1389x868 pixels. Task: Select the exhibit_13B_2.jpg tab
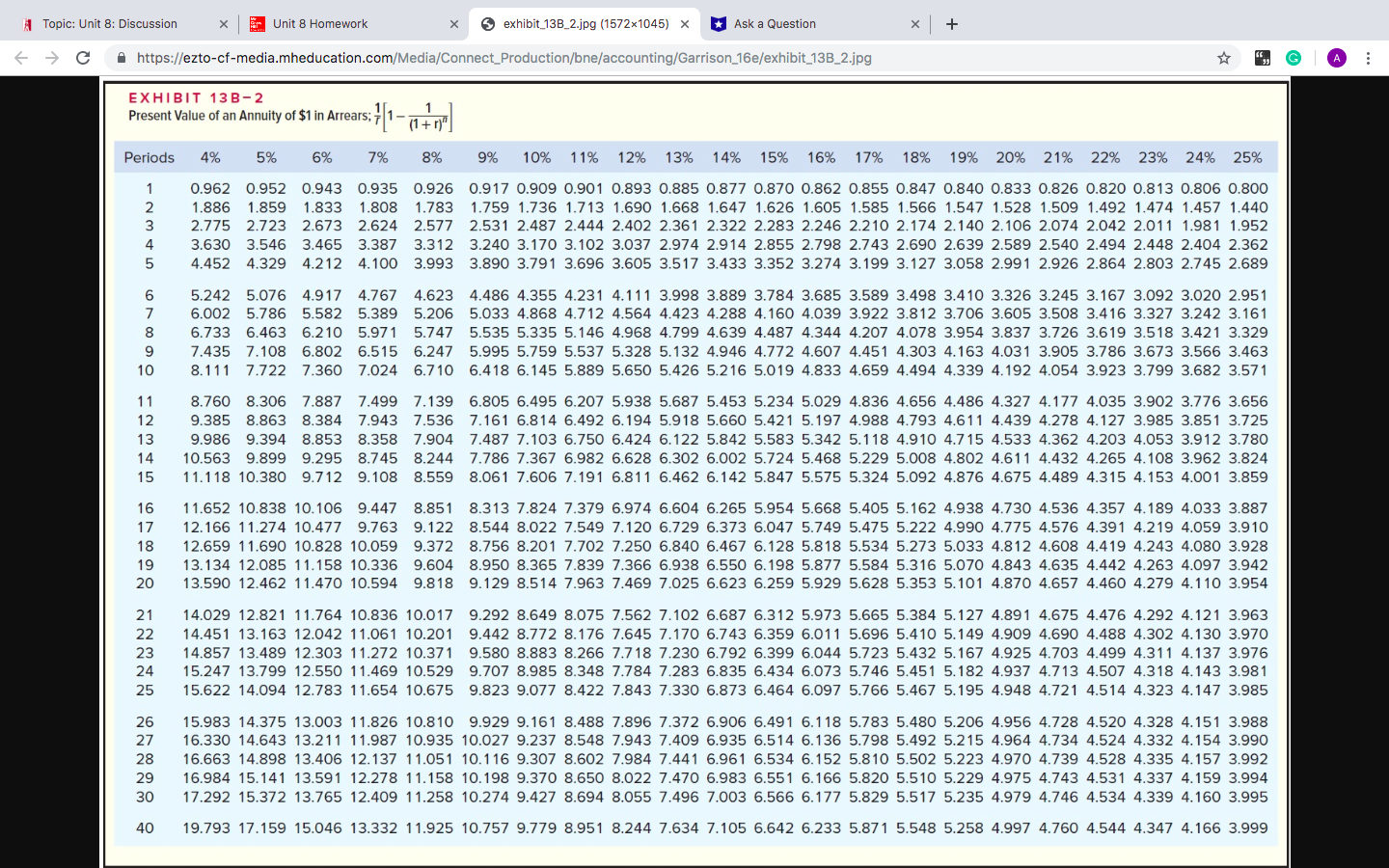[x=586, y=24]
